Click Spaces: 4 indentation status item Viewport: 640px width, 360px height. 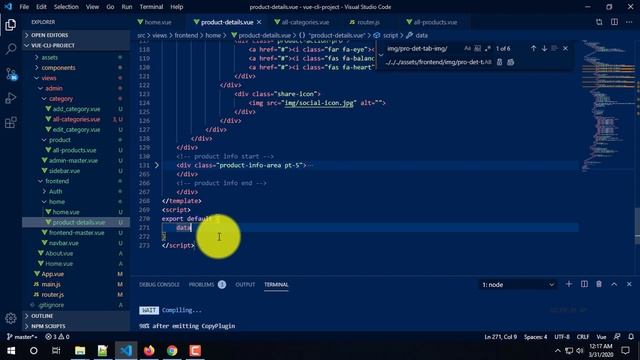(535, 337)
